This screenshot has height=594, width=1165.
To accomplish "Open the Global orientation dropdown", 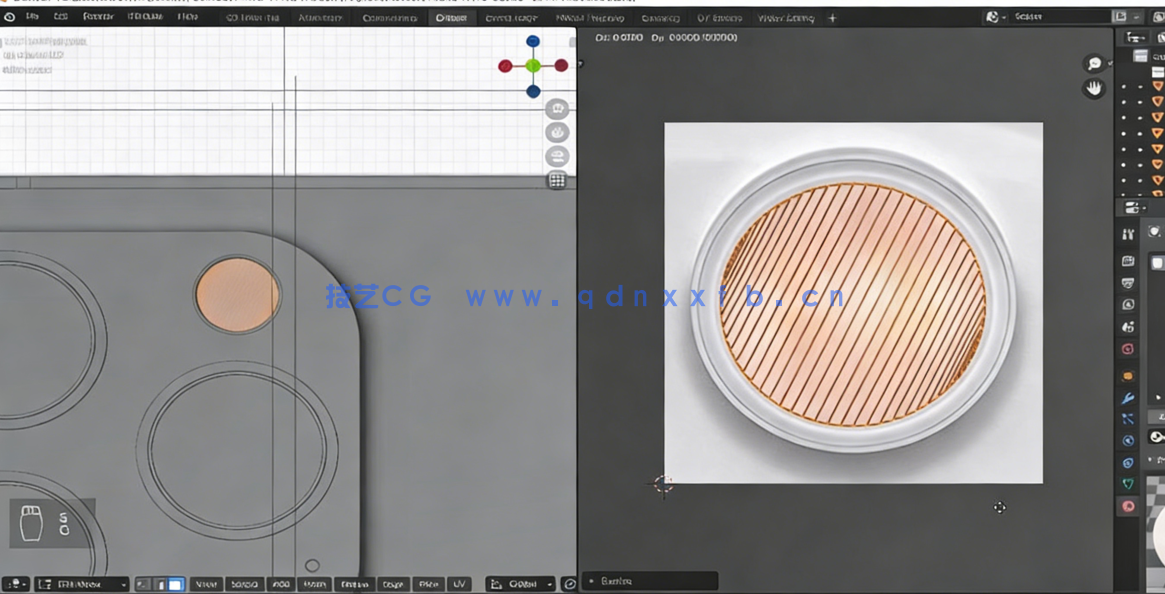I will (520, 583).
